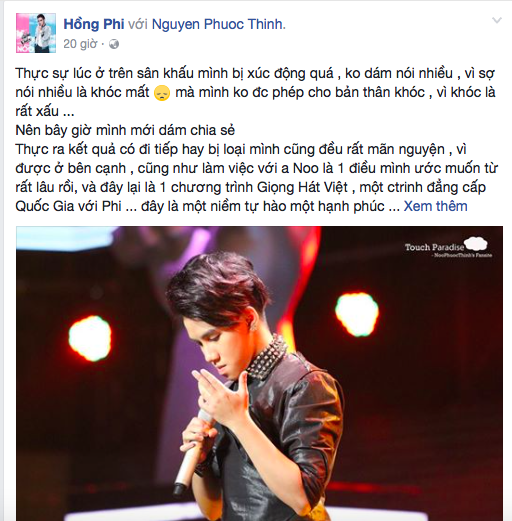Click the "Quốc Gia với Phi" text
This screenshot has height=521, width=512.
click(68, 206)
